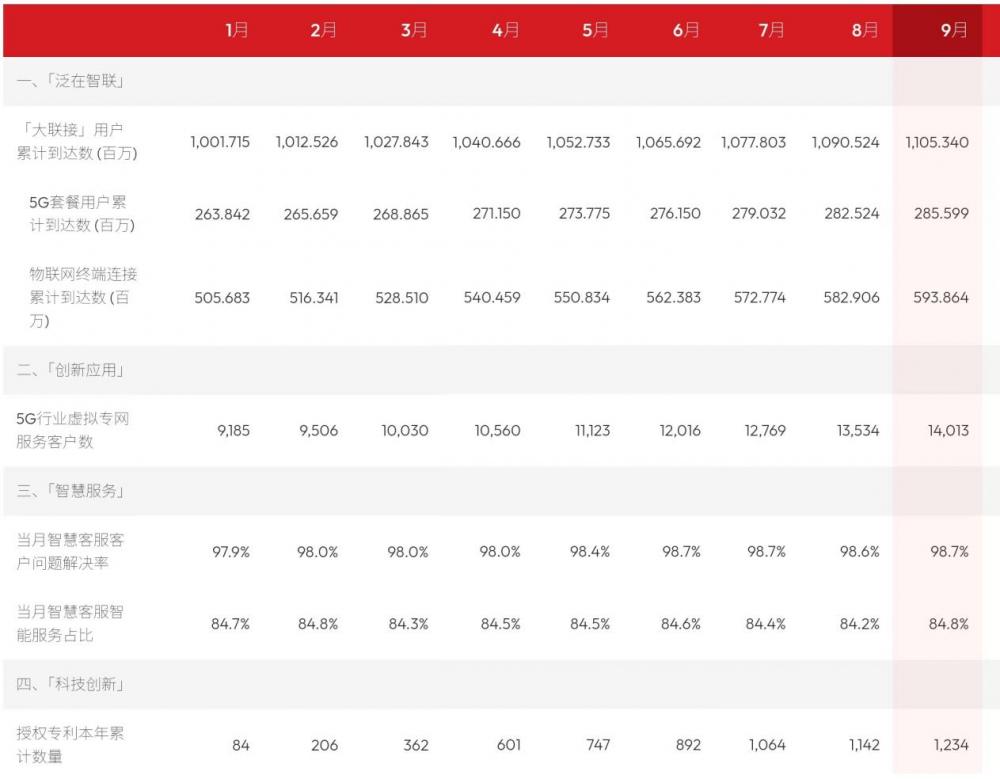Click the value 14,013
The width and height of the screenshot is (1000, 779).
948,431
